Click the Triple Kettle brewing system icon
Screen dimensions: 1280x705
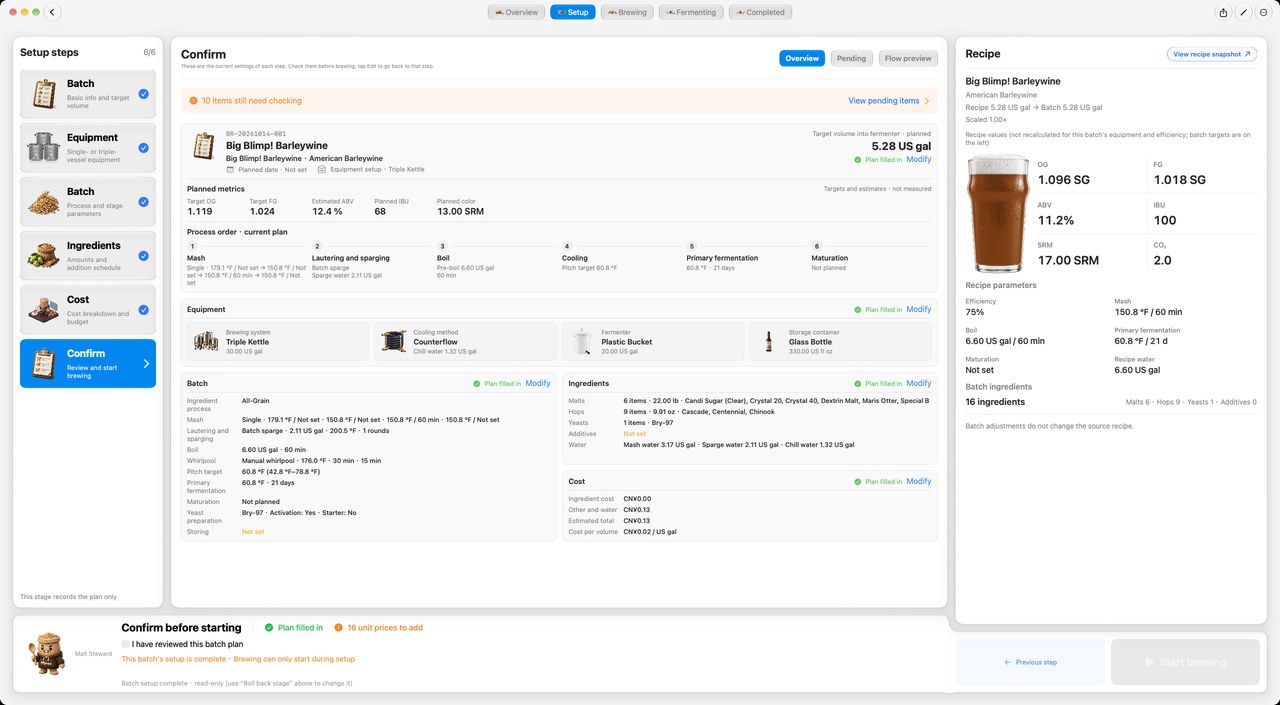[206, 341]
